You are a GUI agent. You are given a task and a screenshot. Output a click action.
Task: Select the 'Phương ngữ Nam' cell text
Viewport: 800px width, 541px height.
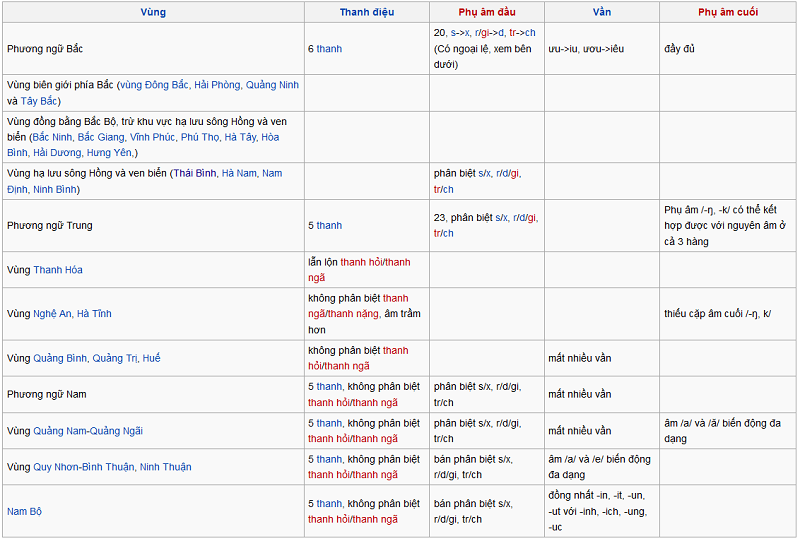46,395
